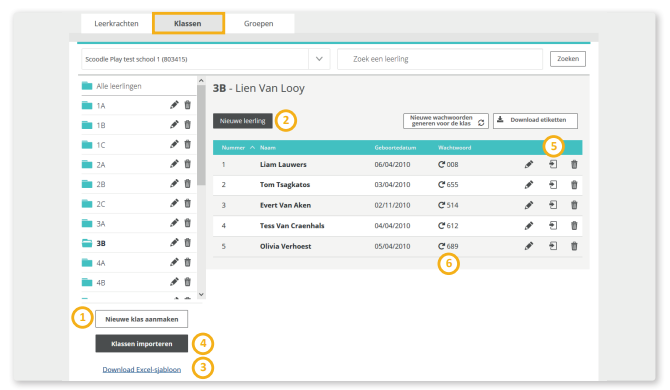The image size is (670, 390).
Task: Focus the Zoek een leerling field
Action: 440,59
